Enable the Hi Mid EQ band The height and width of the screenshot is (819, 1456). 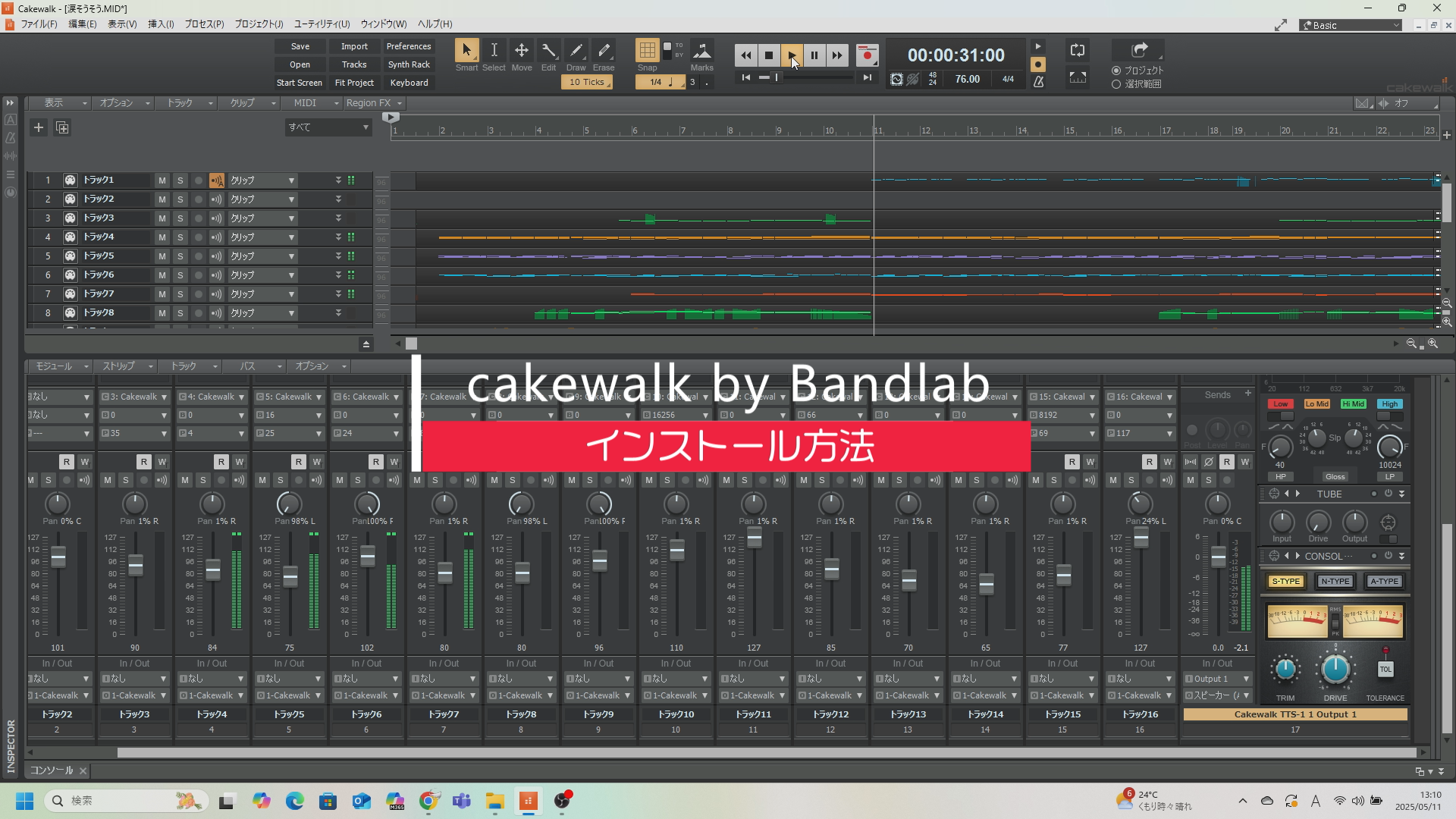pyautogui.click(x=1354, y=404)
